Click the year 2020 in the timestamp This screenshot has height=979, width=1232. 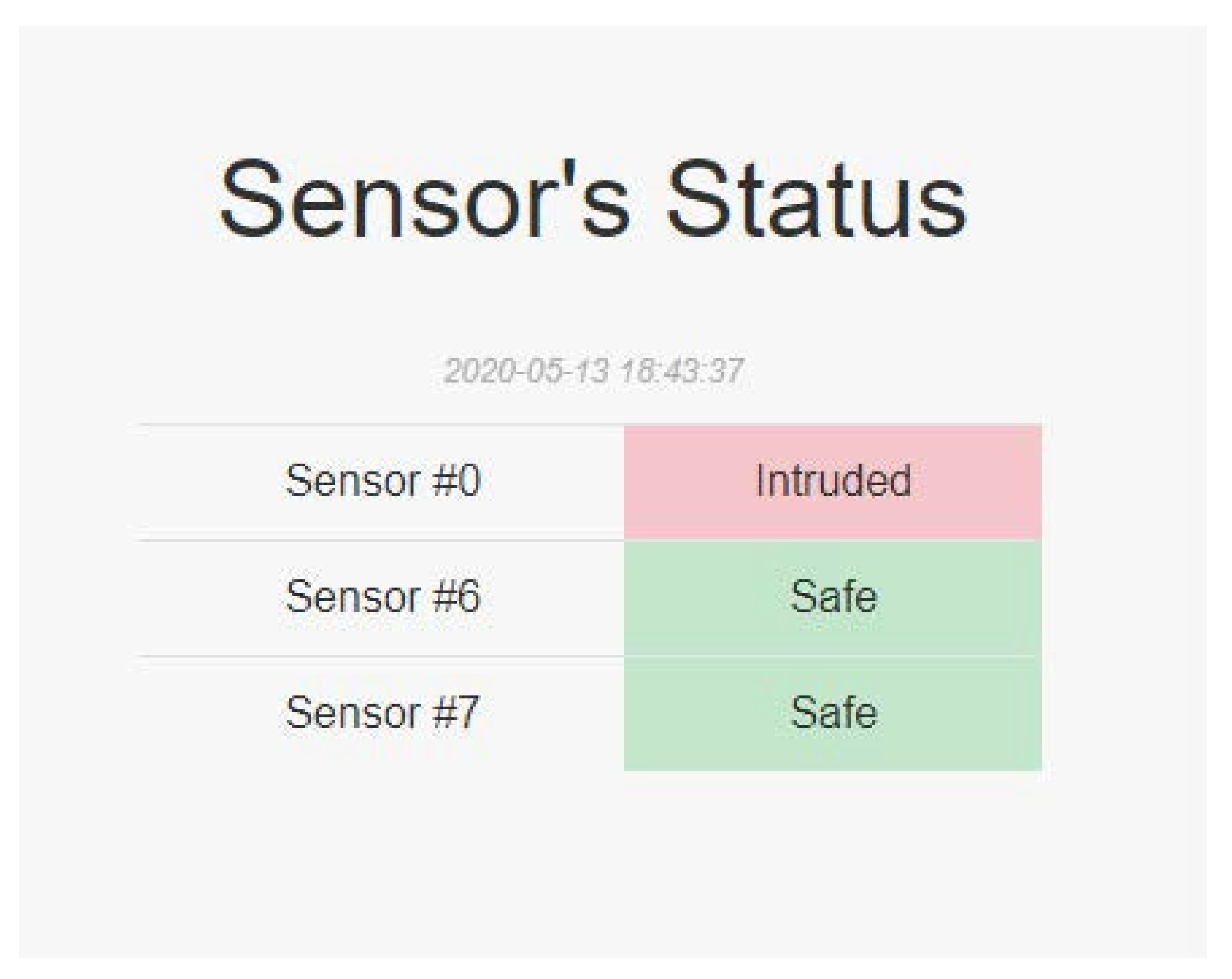(477, 371)
